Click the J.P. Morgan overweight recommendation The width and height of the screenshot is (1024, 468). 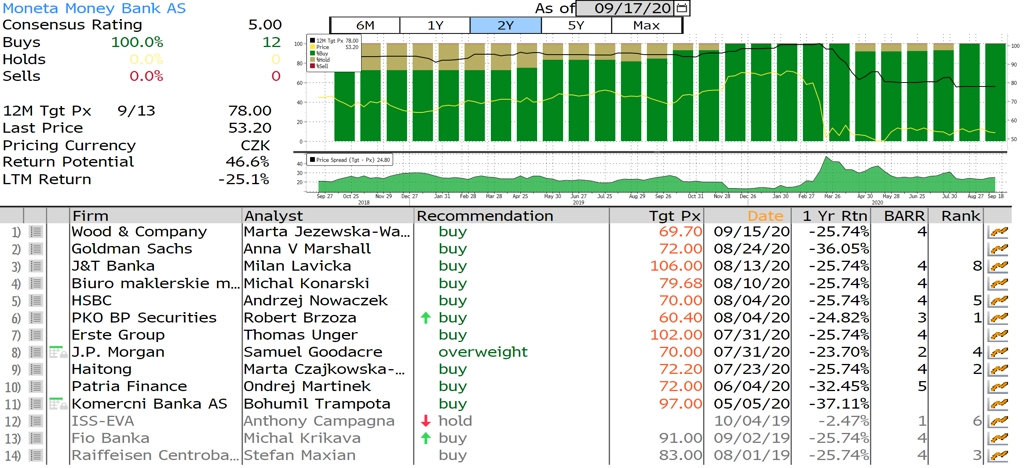(x=483, y=352)
